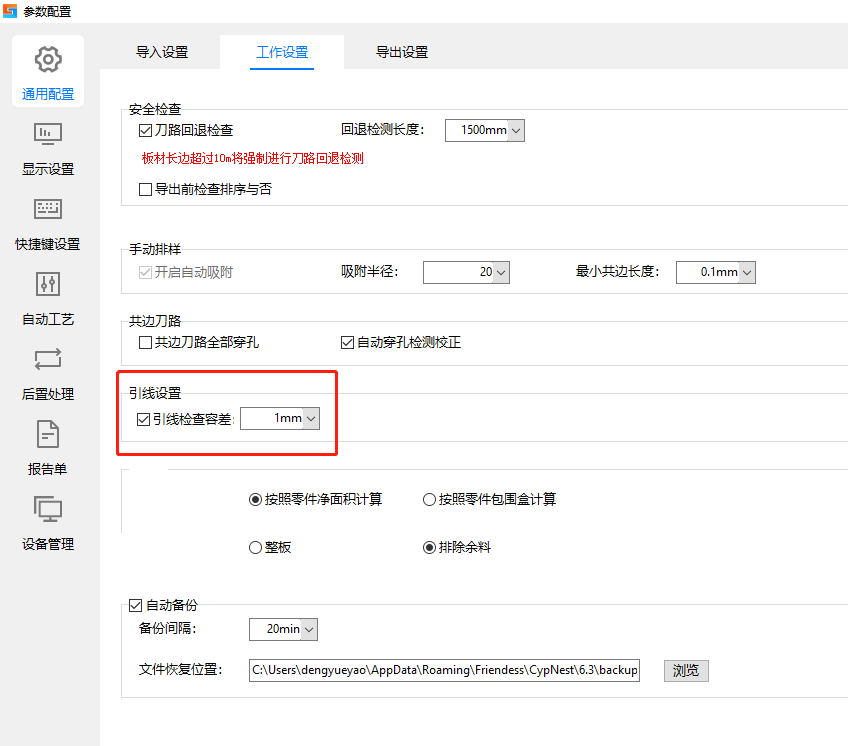Enable 共边刀路全部穿孔 checkbox
Viewport: 848px width, 746px height.
click(x=145, y=343)
